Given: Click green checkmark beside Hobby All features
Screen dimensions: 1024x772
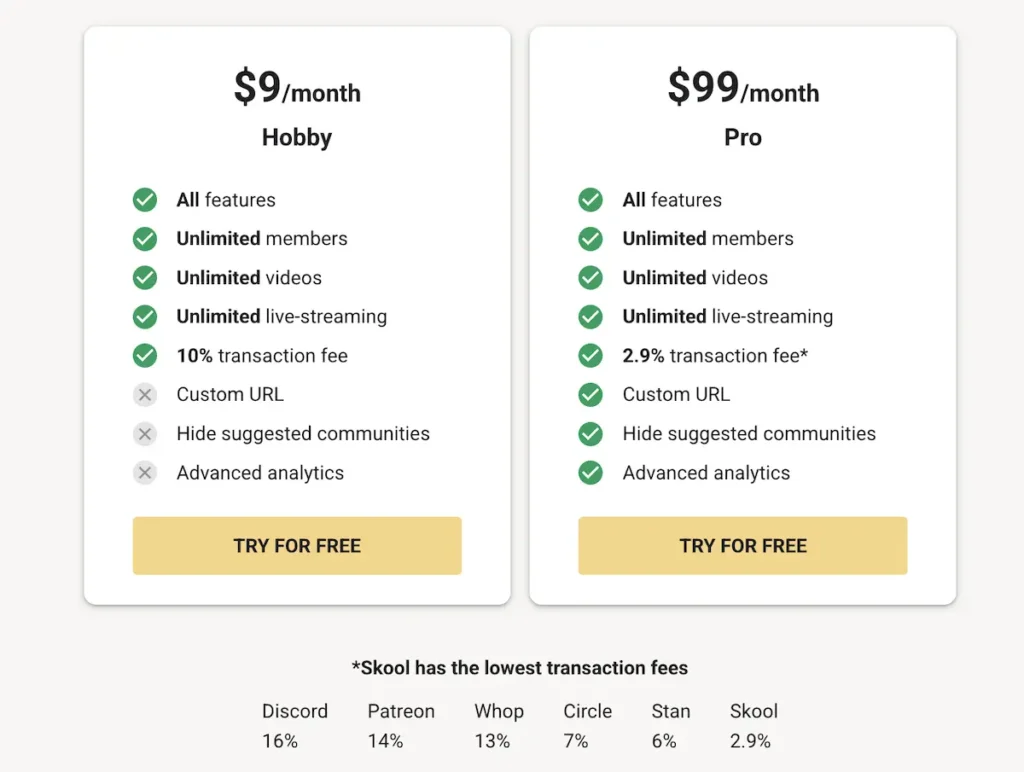Looking at the screenshot, I should click(x=145, y=200).
